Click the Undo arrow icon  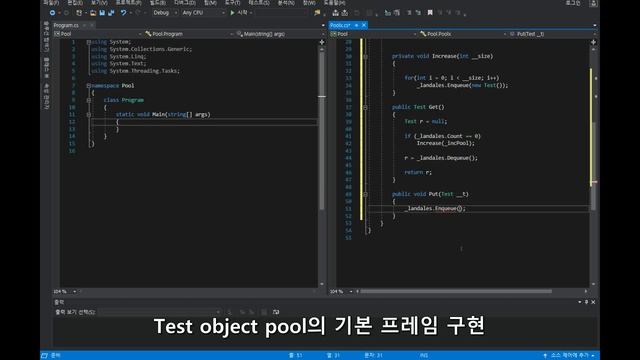123,13
